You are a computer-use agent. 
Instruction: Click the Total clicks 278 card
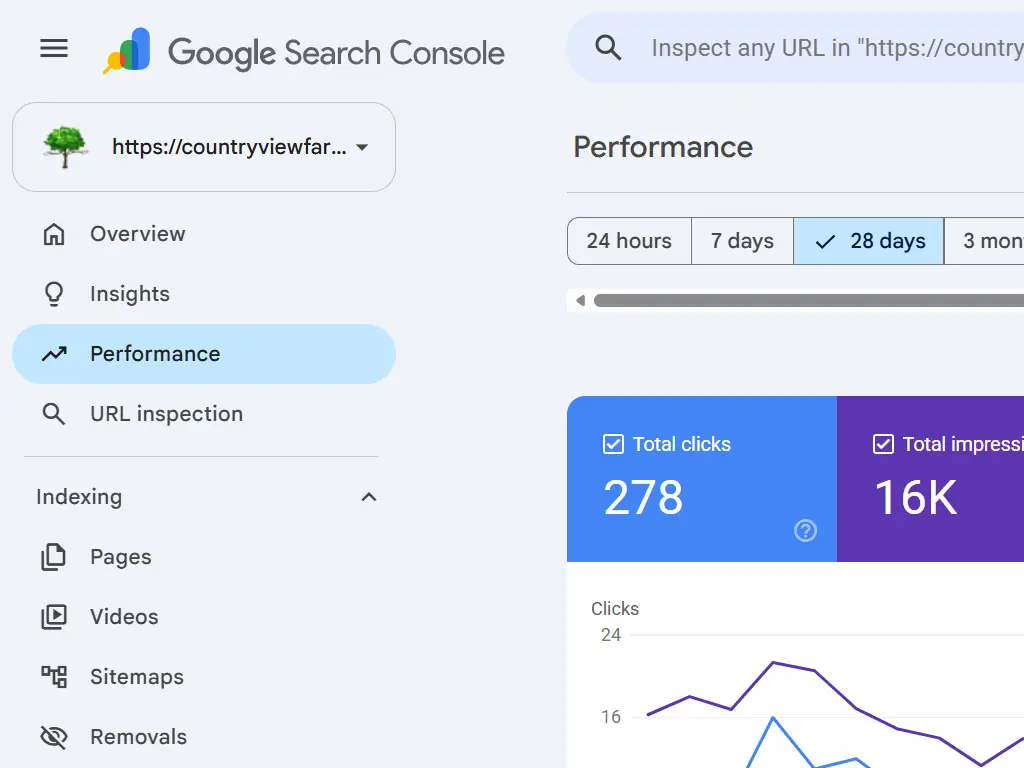(702, 479)
